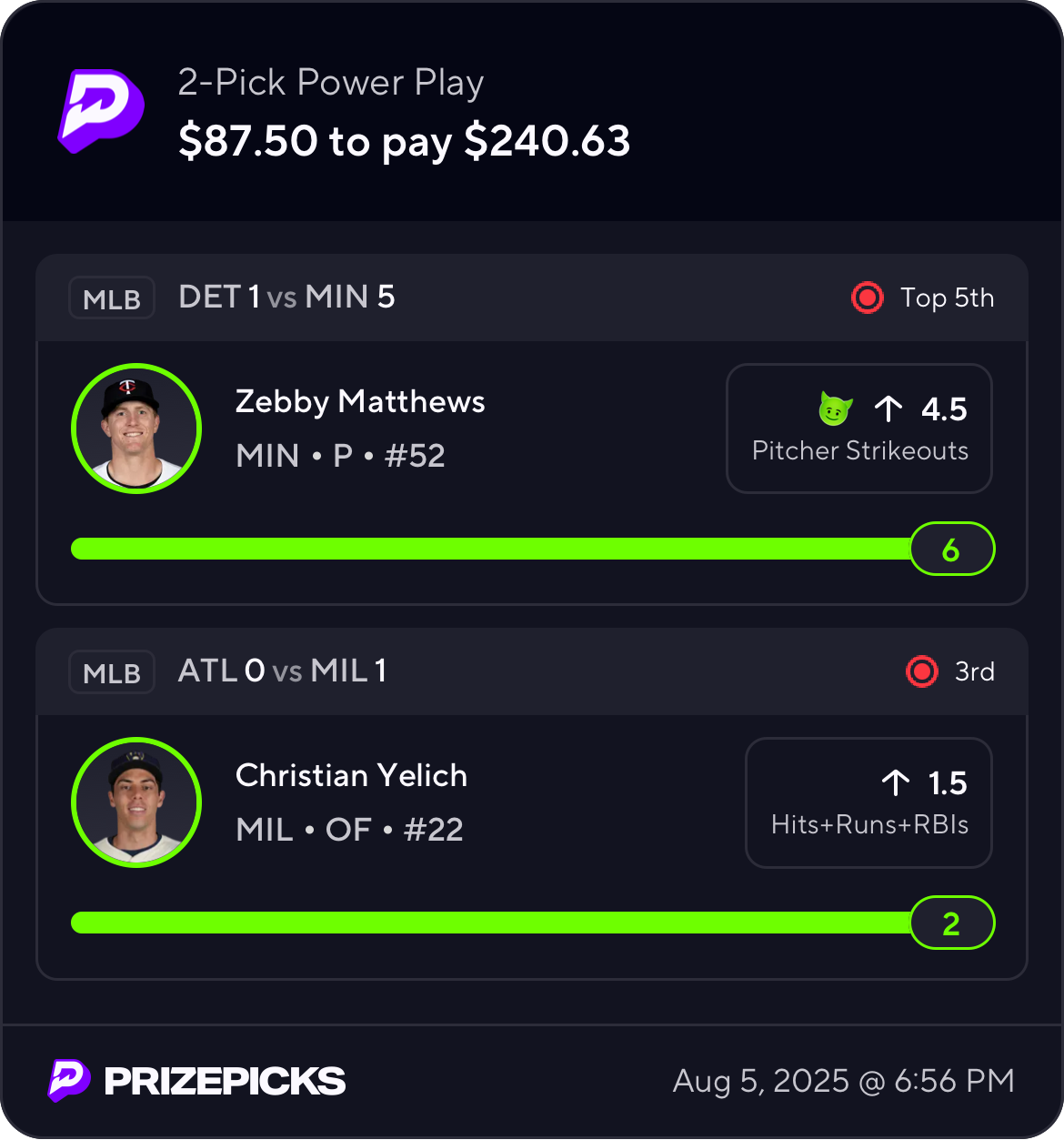Select the MLB badge for ATL vs MIL
Image resolution: width=1064 pixels, height=1140 pixels.
112,672
